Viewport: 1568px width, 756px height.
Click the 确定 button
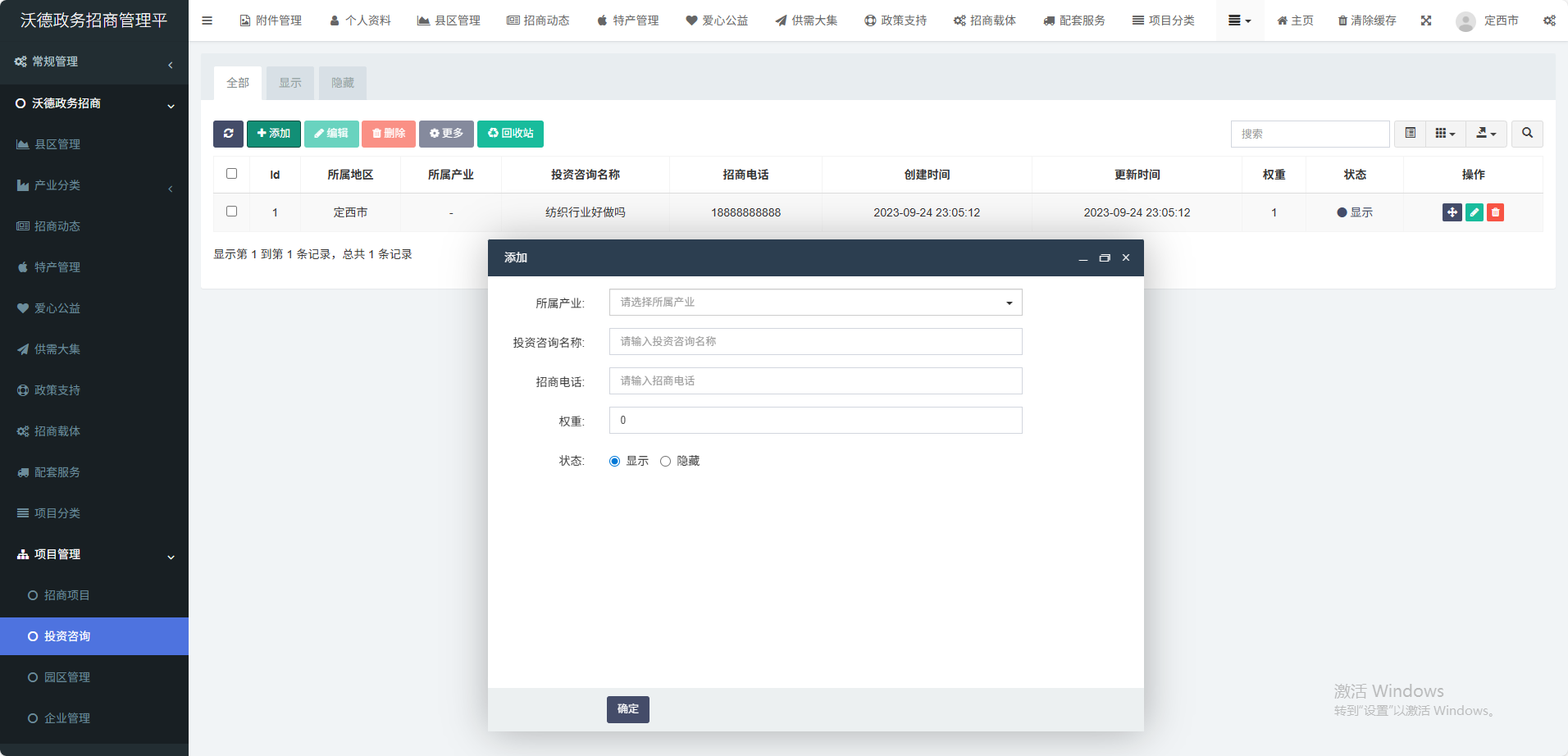tap(627, 709)
